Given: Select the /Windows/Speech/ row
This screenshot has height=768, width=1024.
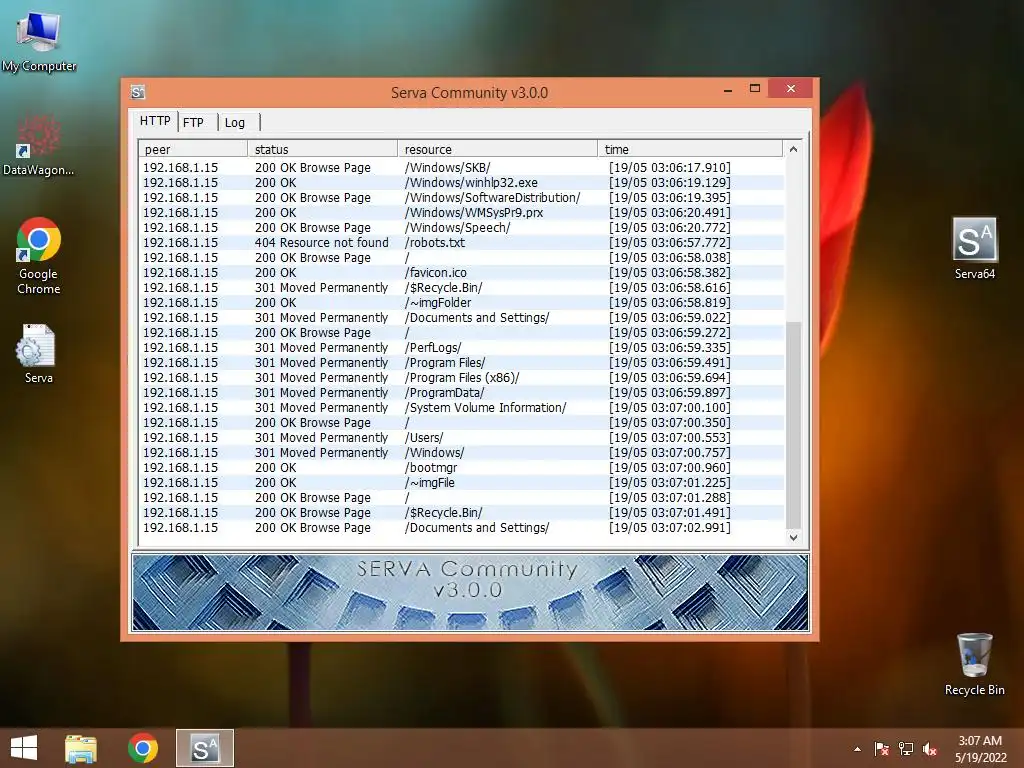Looking at the screenshot, I should pos(462,227).
